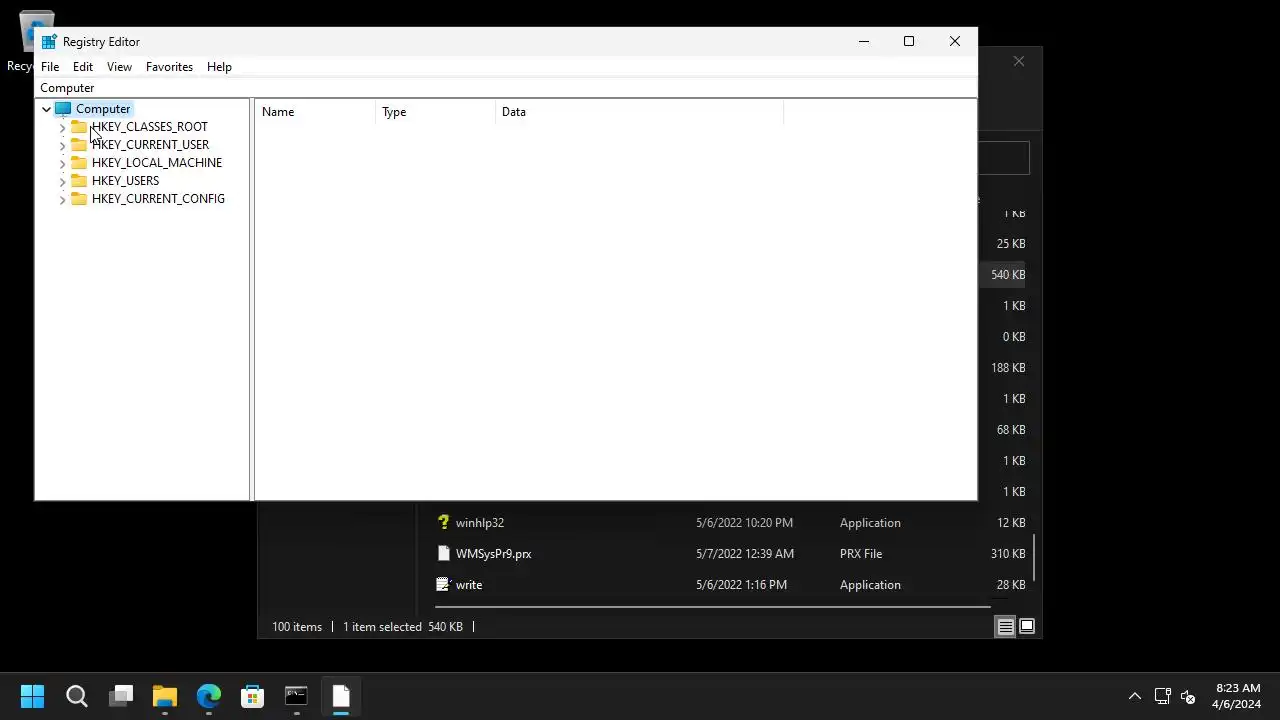Switch Explorer to details view icon
This screenshot has height=720, width=1280.
[x=1006, y=627]
